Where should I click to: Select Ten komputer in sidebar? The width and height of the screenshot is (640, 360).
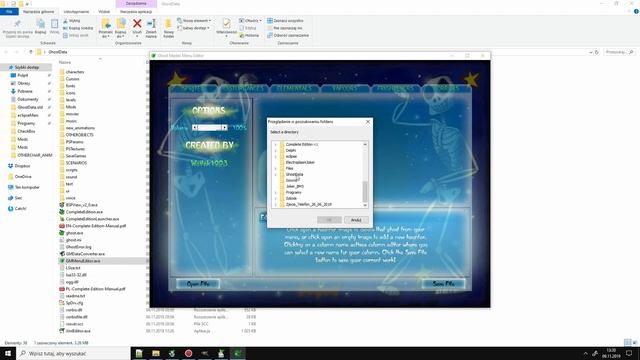pyautogui.click(x=24, y=187)
